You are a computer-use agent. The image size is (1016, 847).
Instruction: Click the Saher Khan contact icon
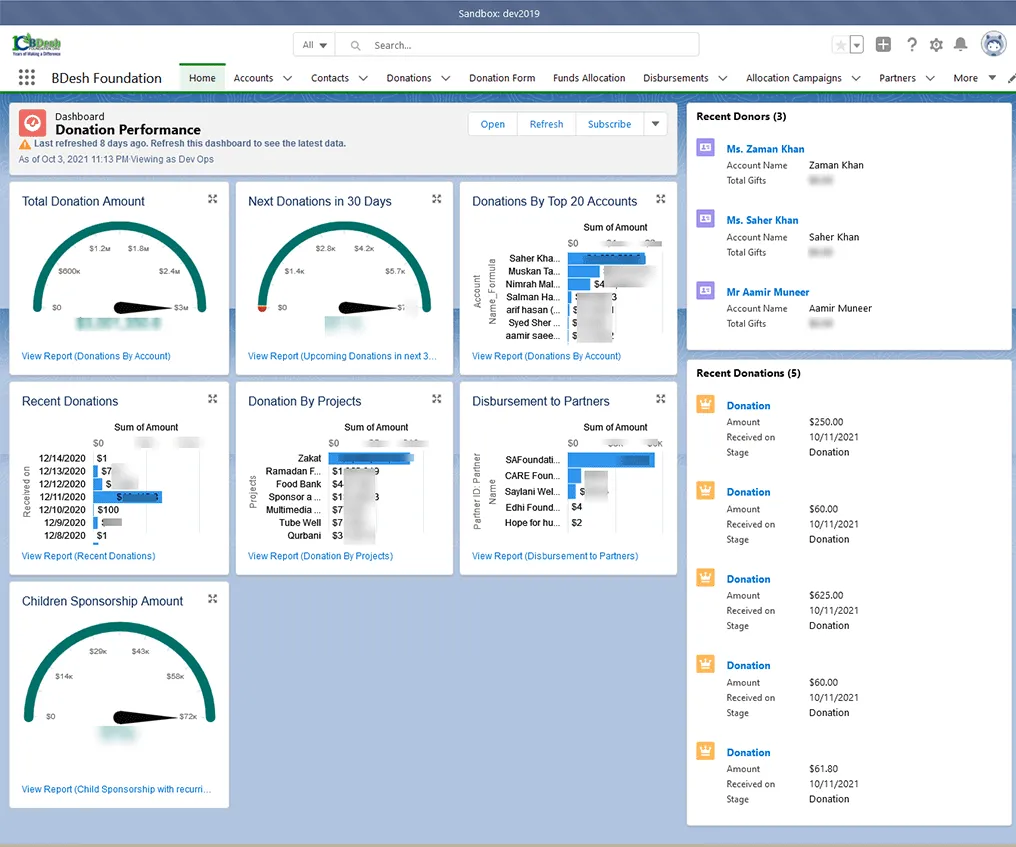(706, 218)
